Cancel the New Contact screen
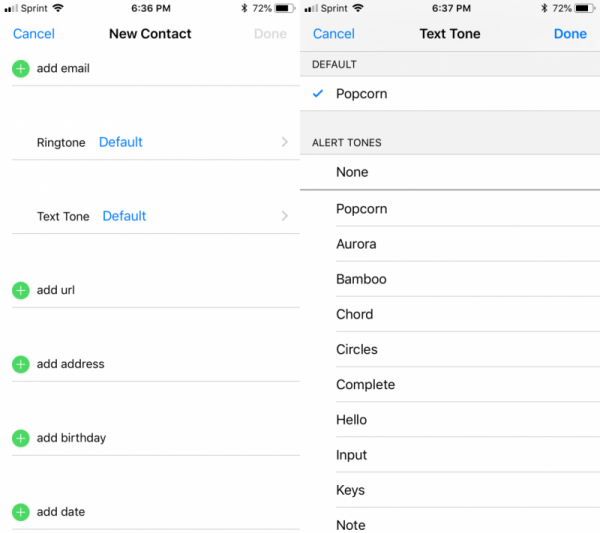600x533 pixels. click(x=34, y=34)
